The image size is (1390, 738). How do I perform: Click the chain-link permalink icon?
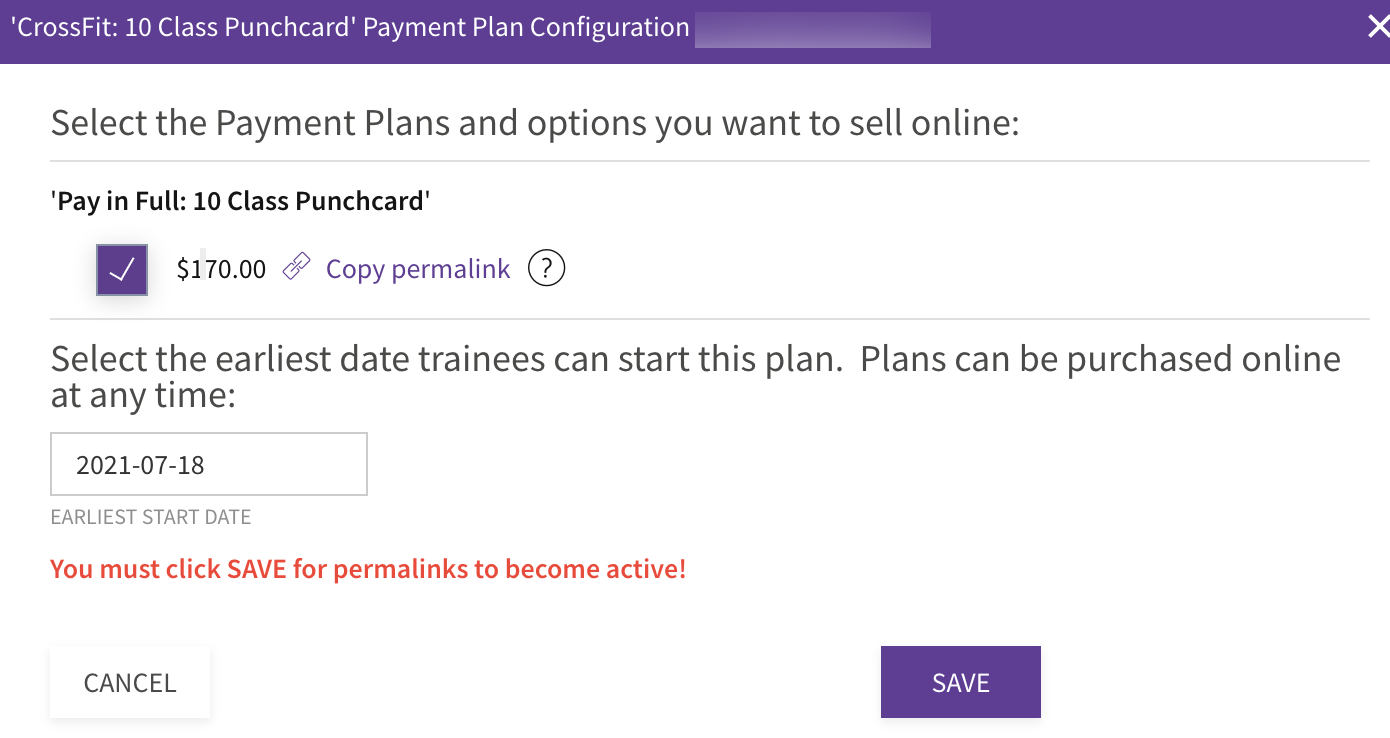(296, 267)
